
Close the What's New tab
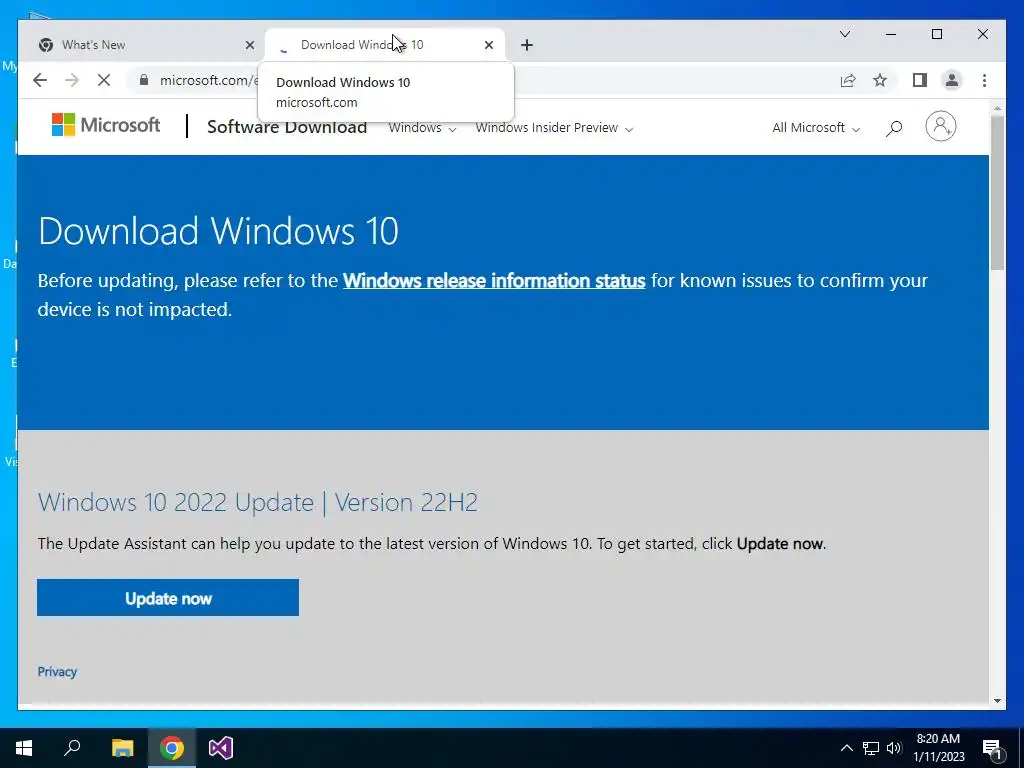[x=249, y=45]
